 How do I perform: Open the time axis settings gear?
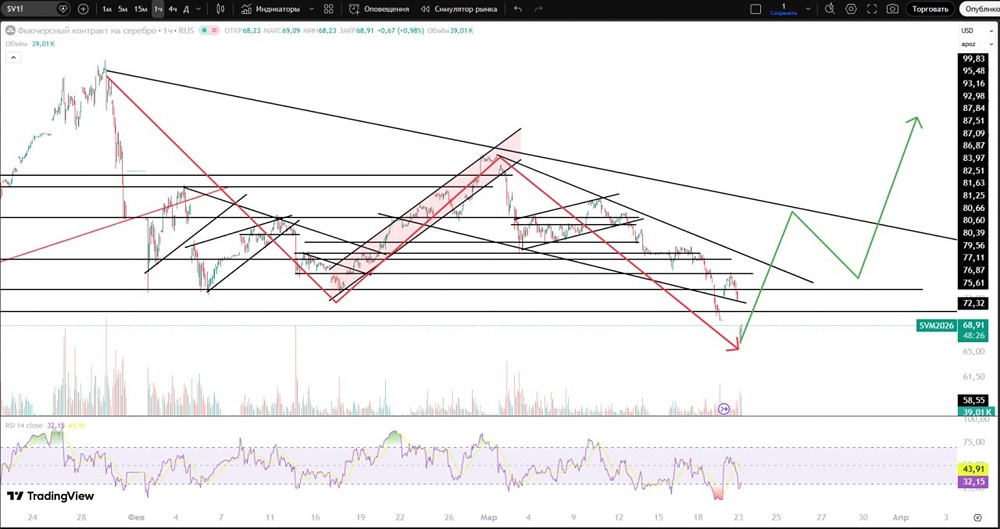tap(978, 517)
